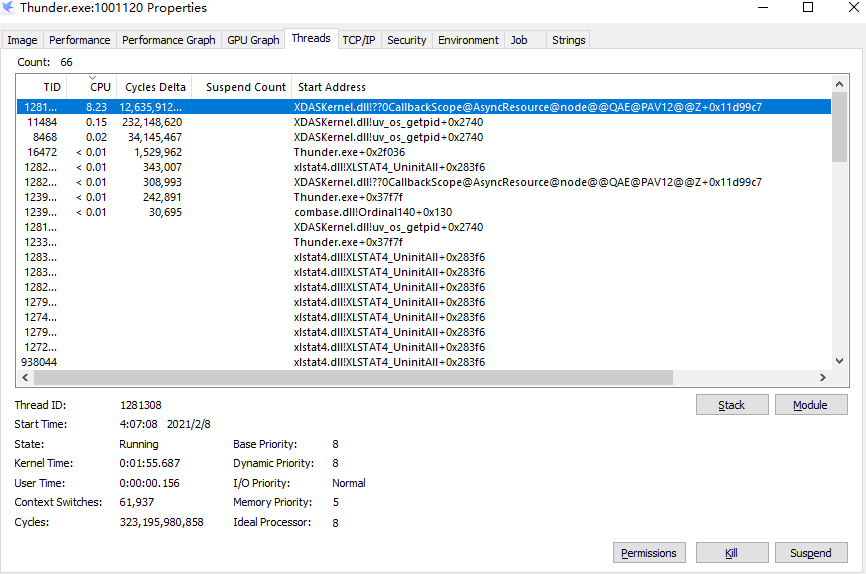This screenshot has width=866, height=574.
Task: Open the Module button
Action: tap(809, 405)
